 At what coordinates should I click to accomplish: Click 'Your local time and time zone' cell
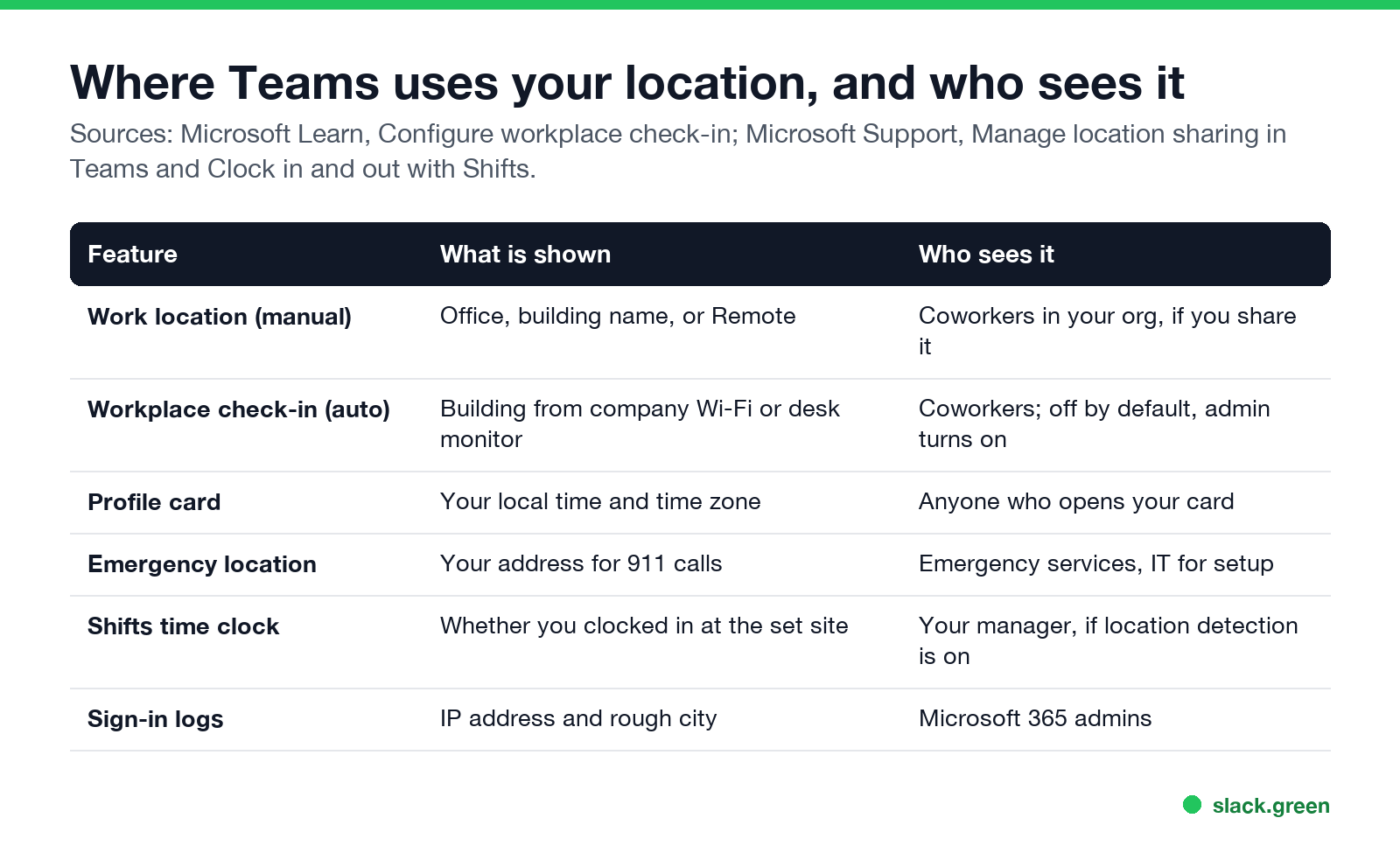tap(600, 501)
